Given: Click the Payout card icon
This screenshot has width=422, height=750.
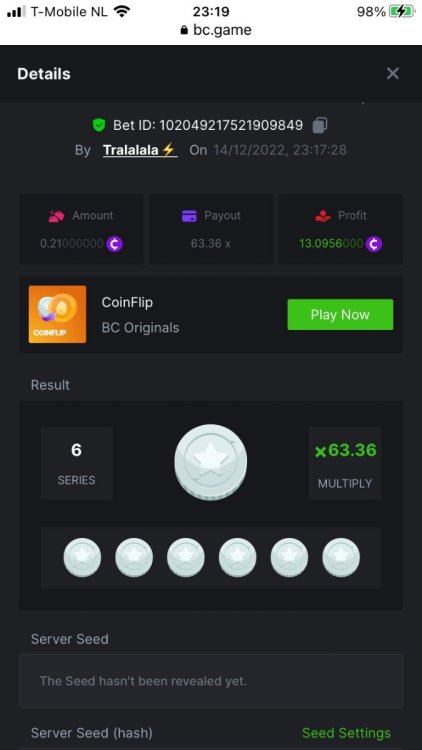Looking at the screenshot, I should coord(189,216).
